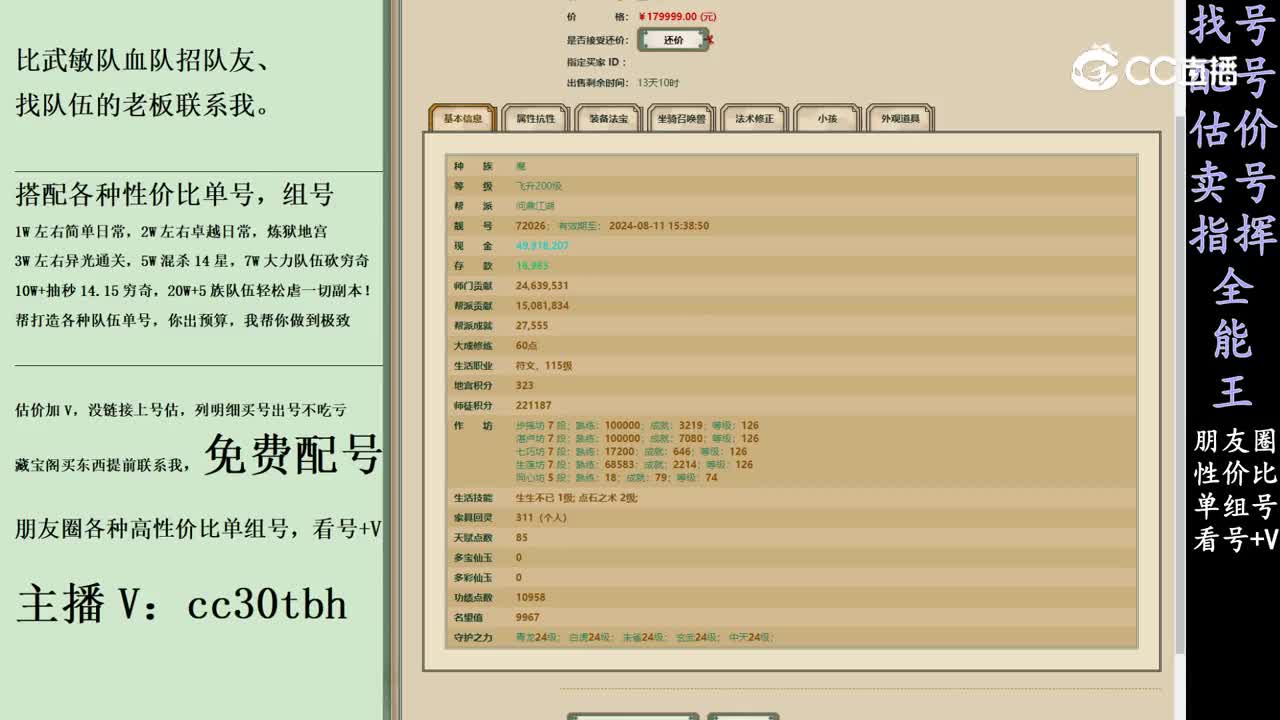
Task: Switch to the 属性抗性 tab
Action: [x=535, y=118]
